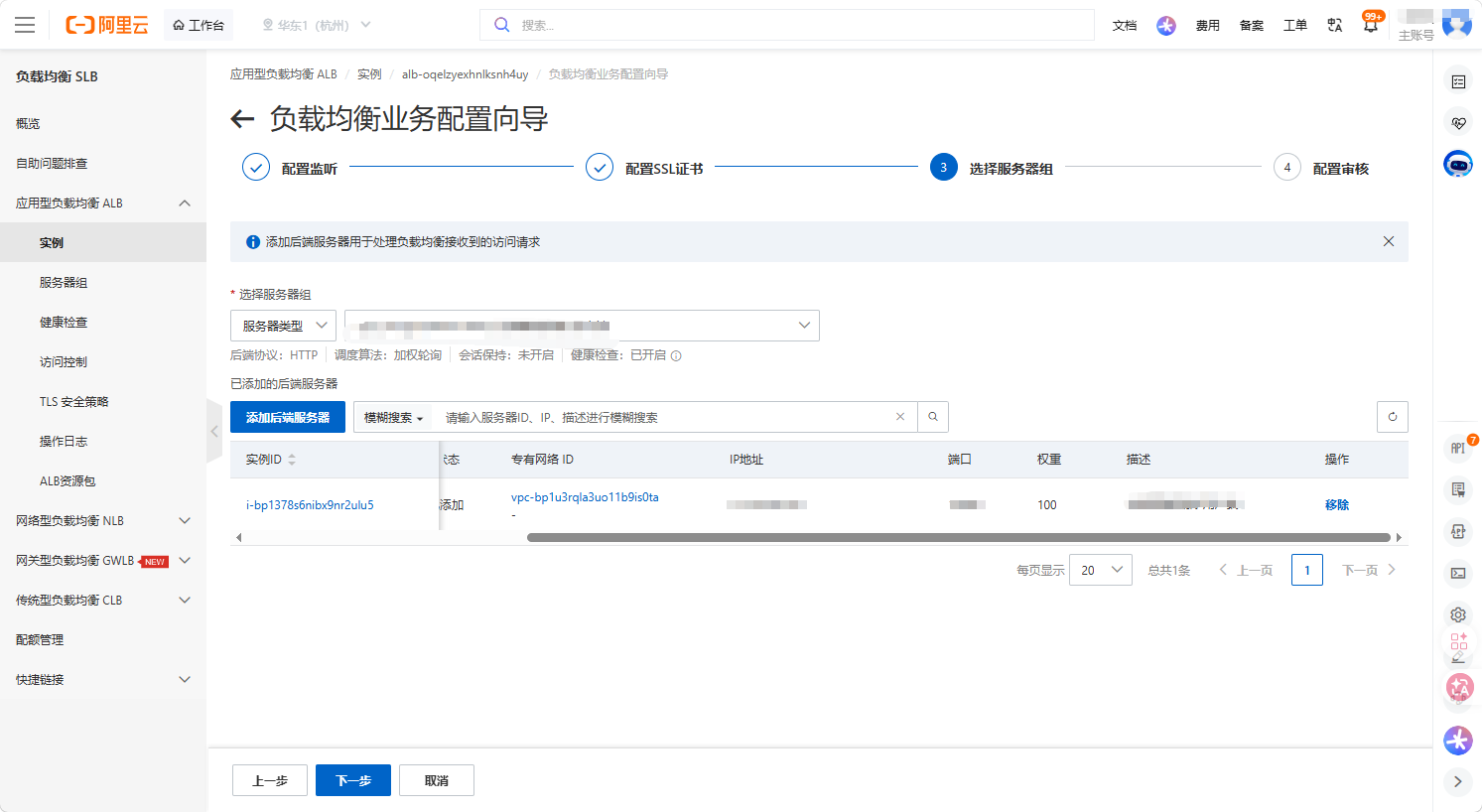This screenshot has width=1482, height=812.
Task: Click the 取消 button
Action: 437,780
